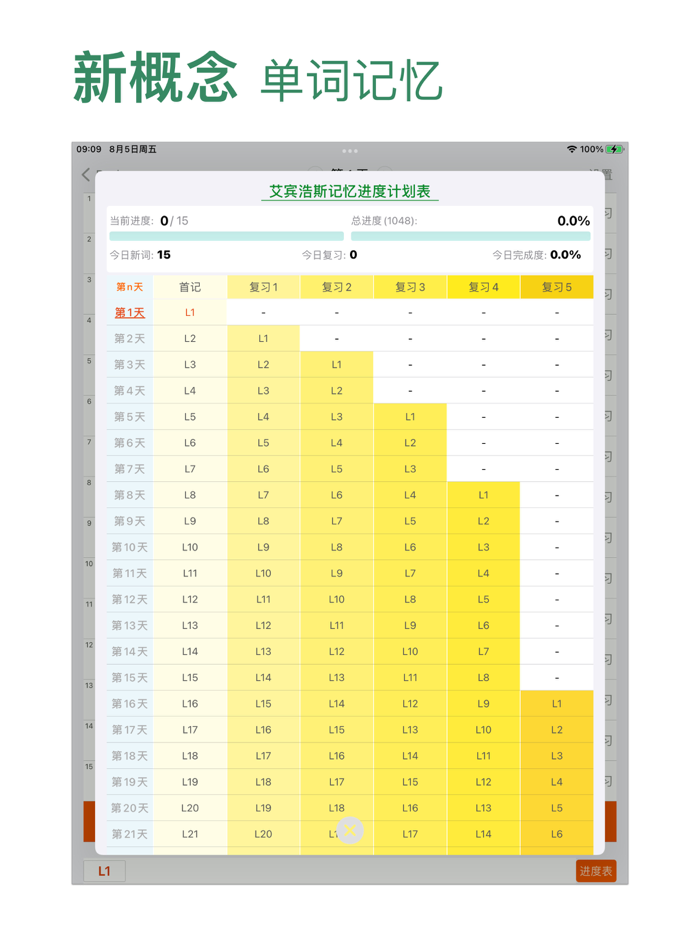Click L15 in the 第15天 首记 cell
The width and height of the screenshot is (700, 934).
click(190, 677)
